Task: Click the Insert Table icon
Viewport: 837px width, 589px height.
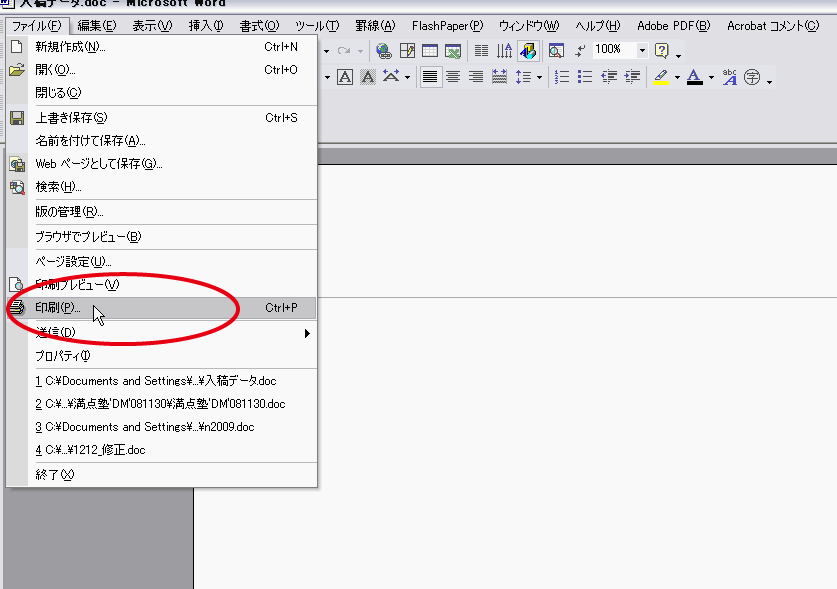Action: [430, 51]
